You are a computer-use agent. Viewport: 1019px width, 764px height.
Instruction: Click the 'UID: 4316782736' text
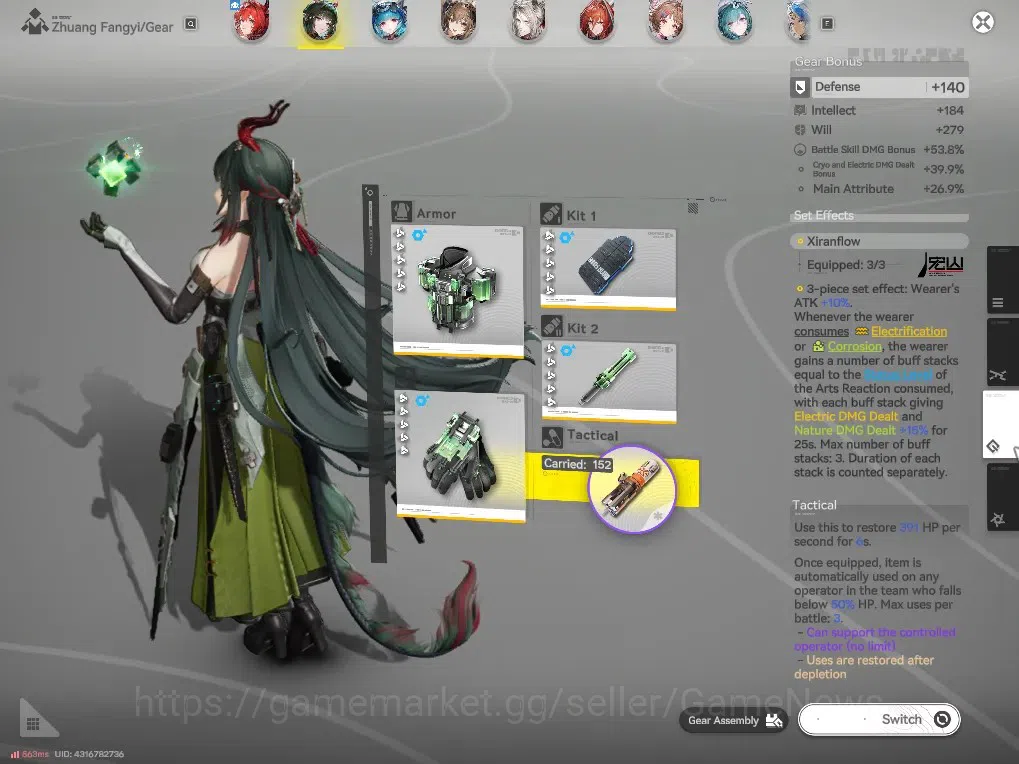[x=89, y=754]
